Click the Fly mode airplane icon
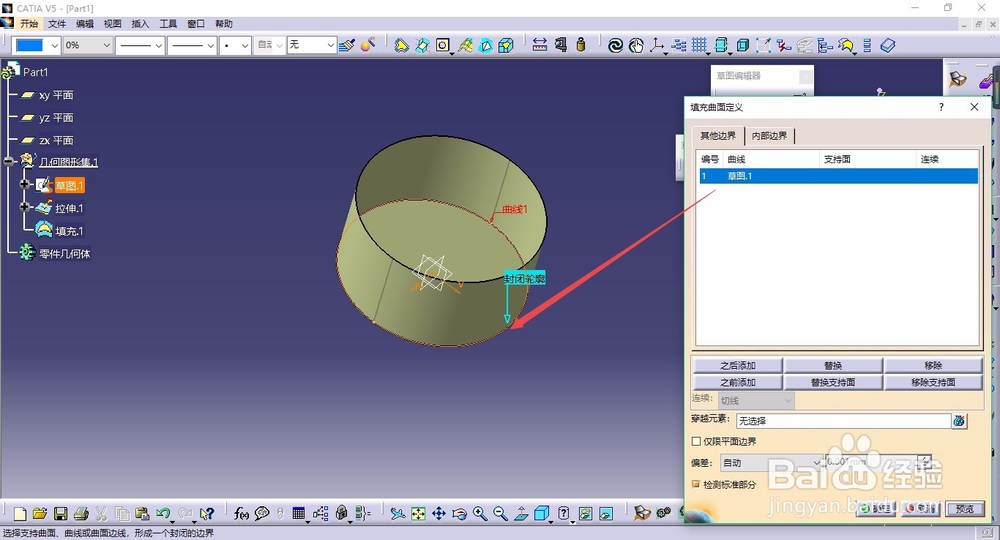This screenshot has height=540, width=1000. [397, 513]
